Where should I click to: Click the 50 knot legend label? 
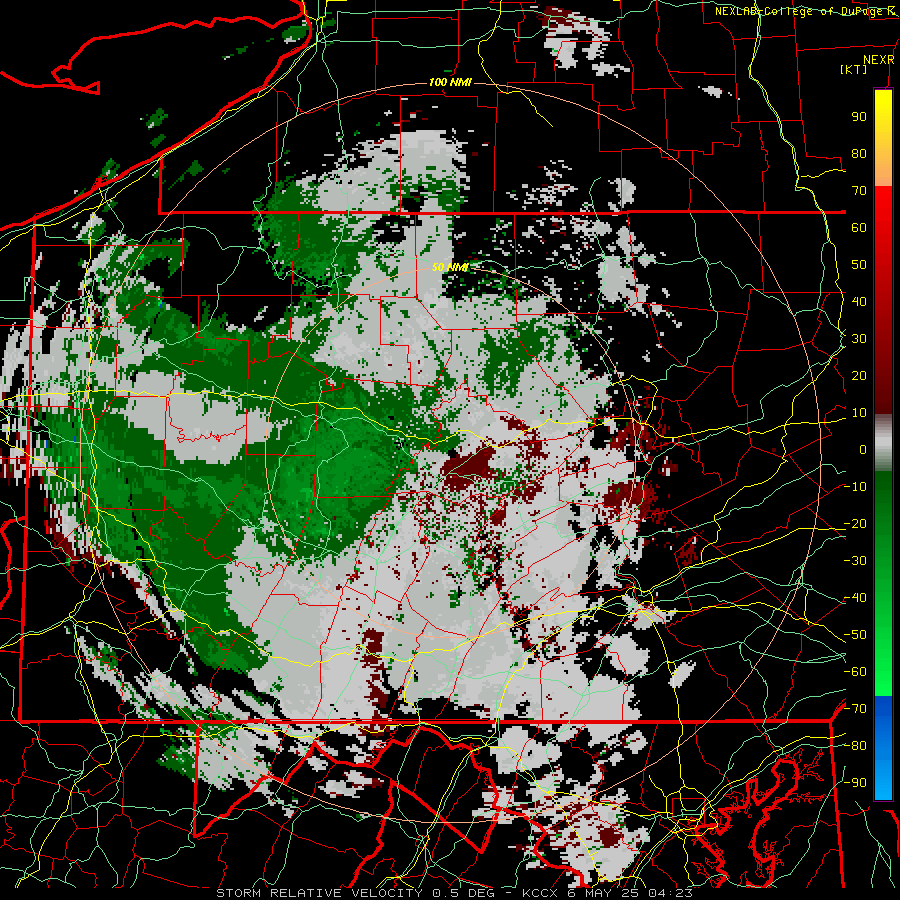[x=859, y=265]
